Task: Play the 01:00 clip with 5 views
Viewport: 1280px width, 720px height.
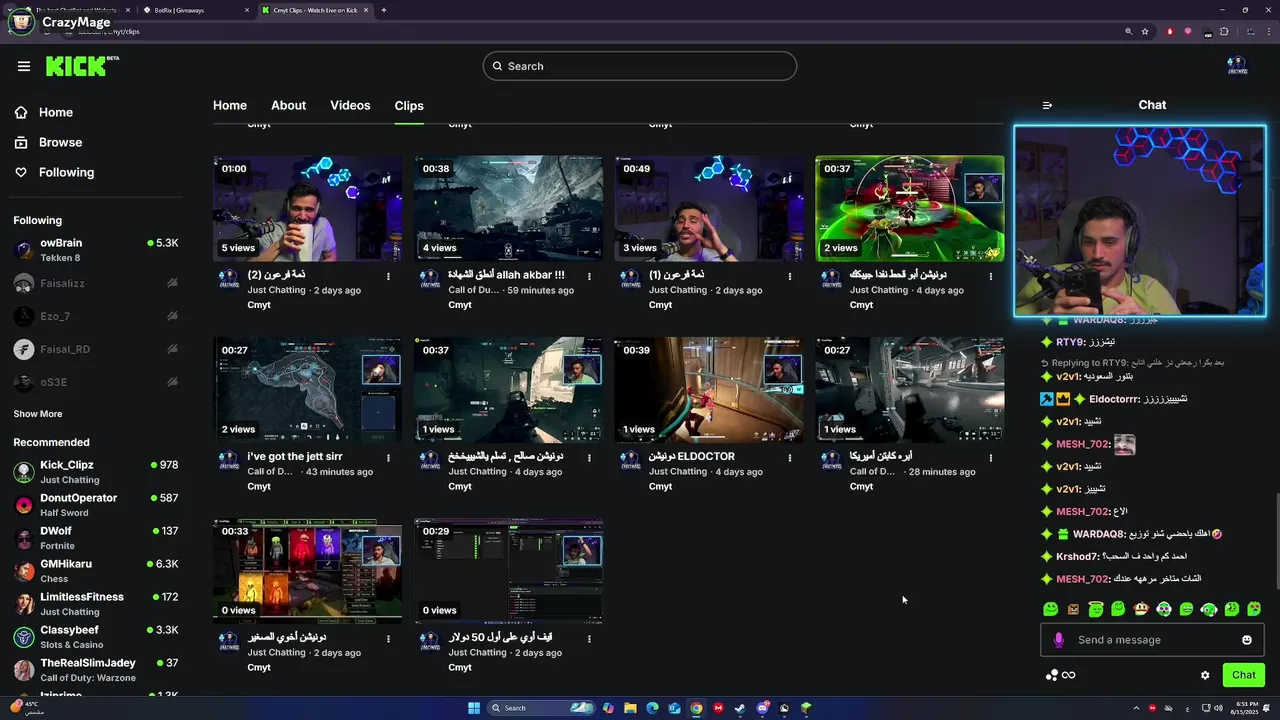Action: (307, 208)
